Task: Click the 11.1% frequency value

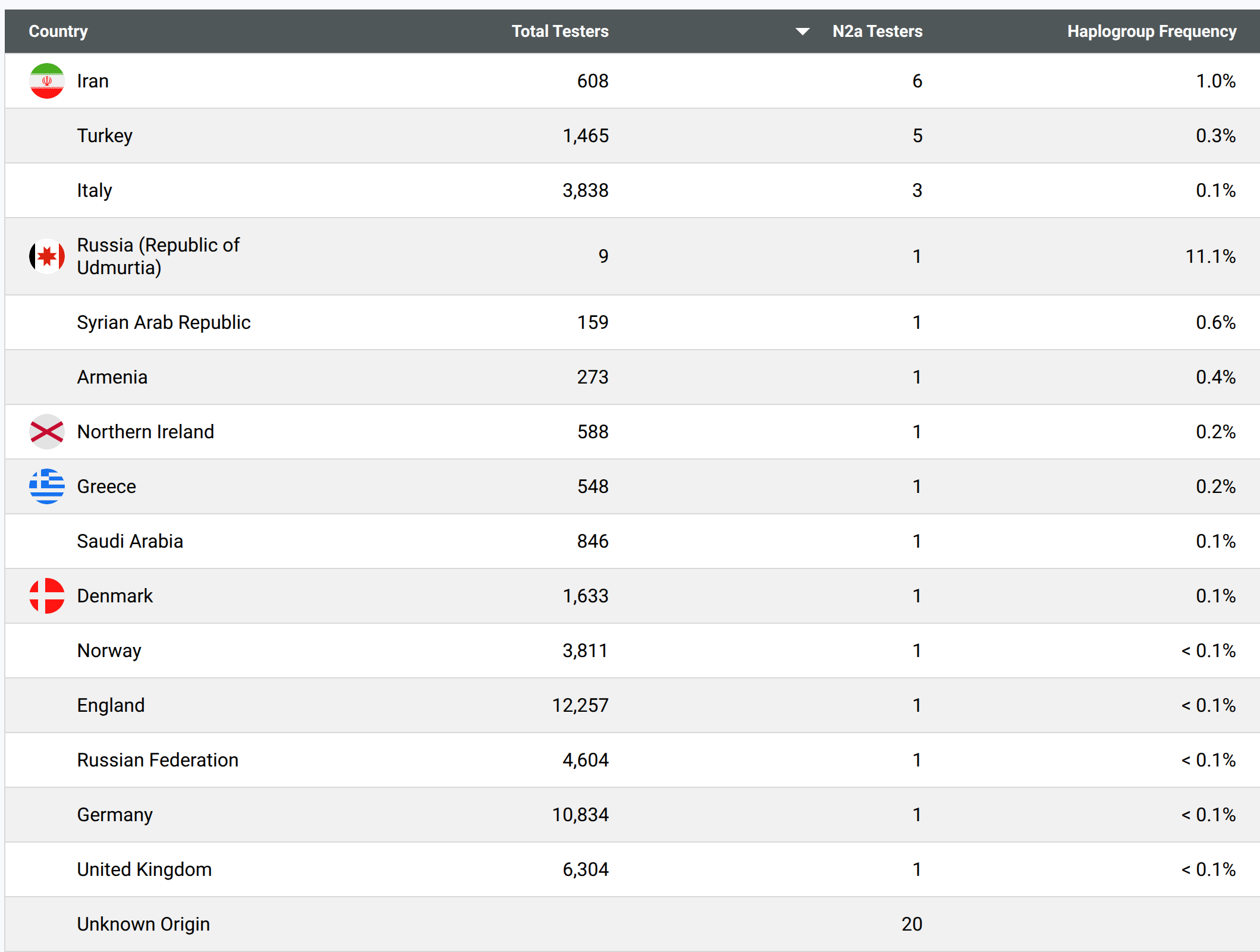Action: [x=1211, y=256]
